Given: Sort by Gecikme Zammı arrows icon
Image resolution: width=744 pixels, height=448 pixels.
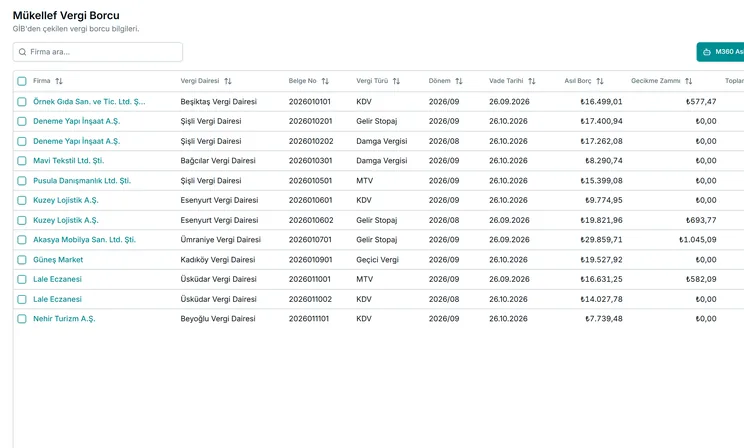Looking at the screenshot, I should click(x=688, y=81).
